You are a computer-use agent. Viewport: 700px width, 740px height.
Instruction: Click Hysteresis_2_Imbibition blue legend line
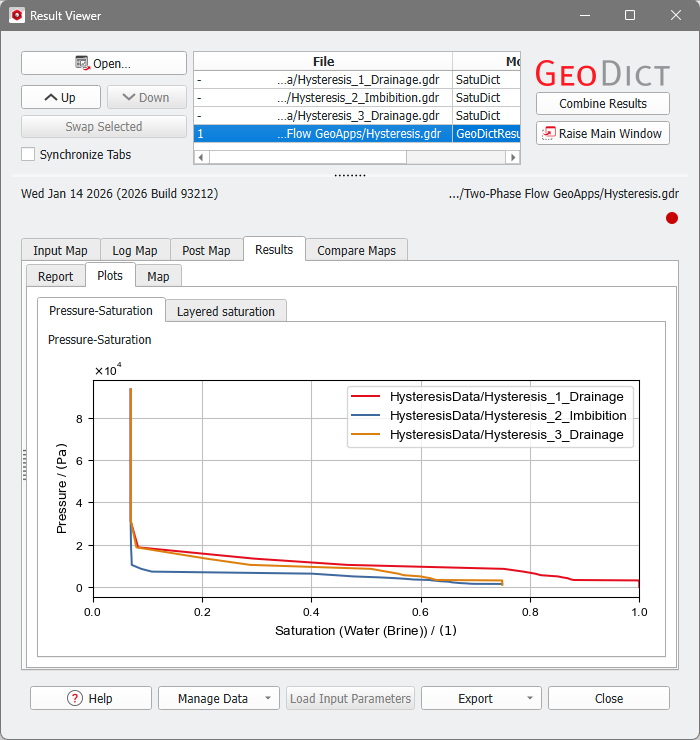coord(365,415)
